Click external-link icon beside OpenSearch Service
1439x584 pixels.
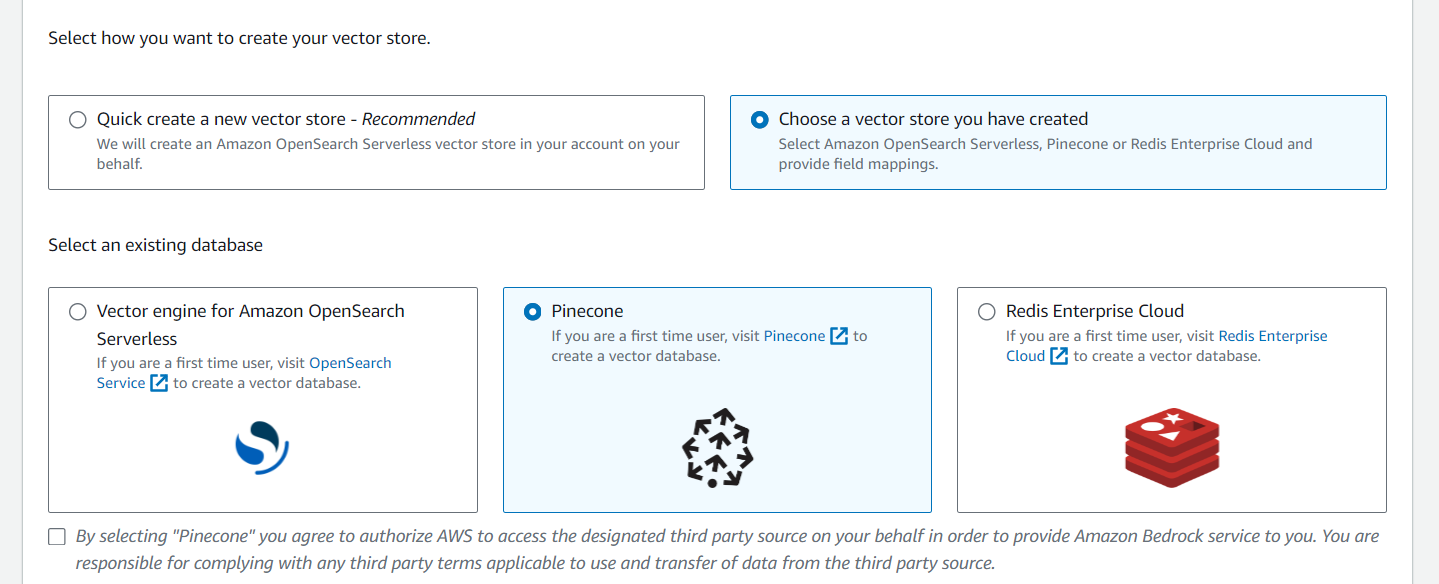(x=159, y=383)
